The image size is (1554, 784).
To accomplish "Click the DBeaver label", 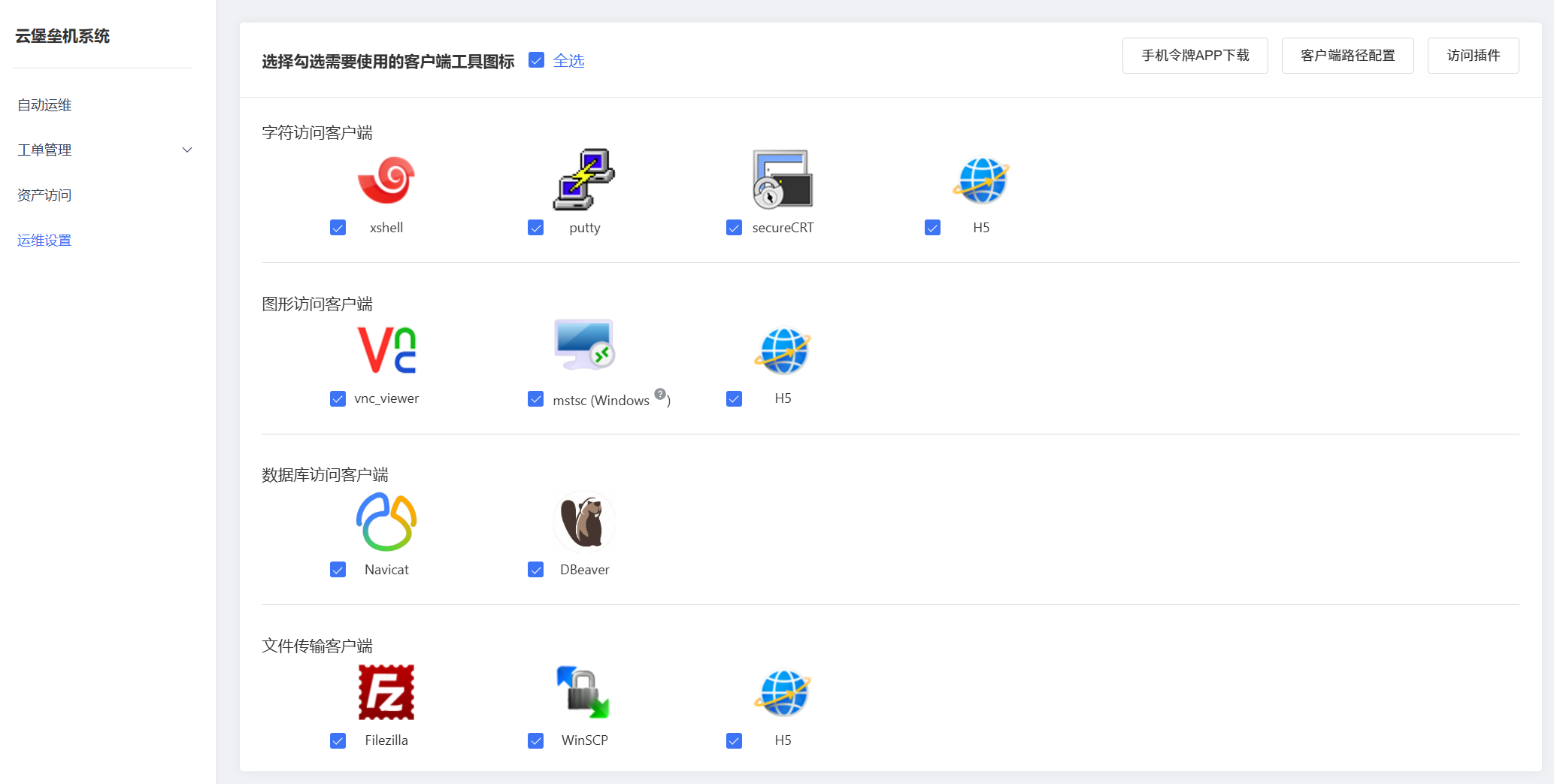I will (x=585, y=570).
